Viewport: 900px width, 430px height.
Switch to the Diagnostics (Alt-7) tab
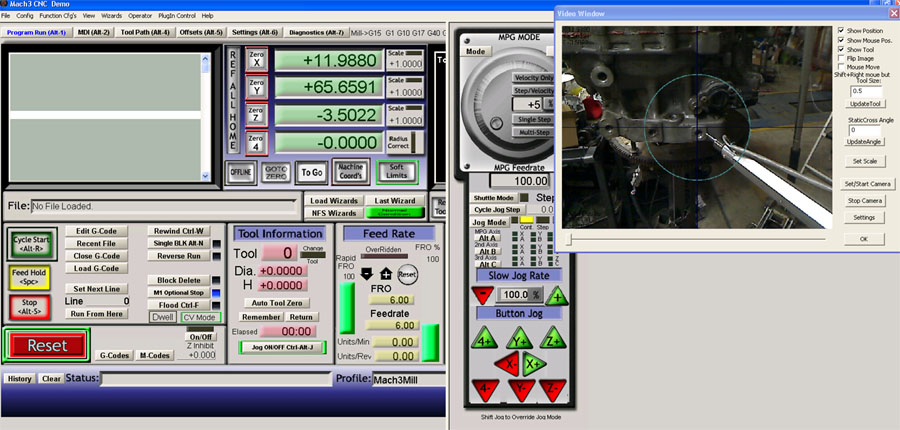[x=316, y=33]
